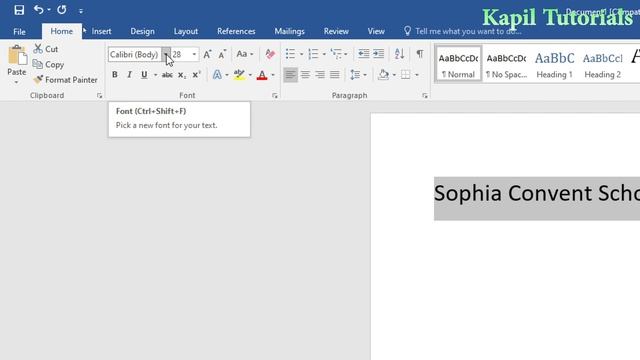Apply the Heading 1 style
The image size is (640, 360).
tap(554, 64)
